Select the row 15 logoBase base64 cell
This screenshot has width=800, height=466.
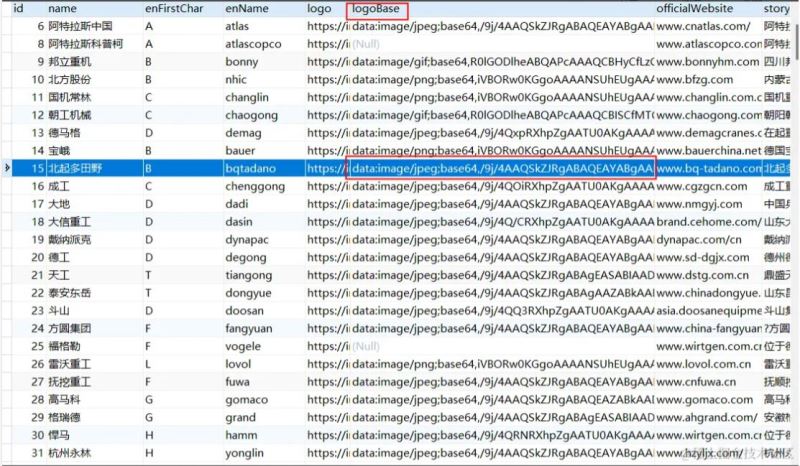coord(502,168)
